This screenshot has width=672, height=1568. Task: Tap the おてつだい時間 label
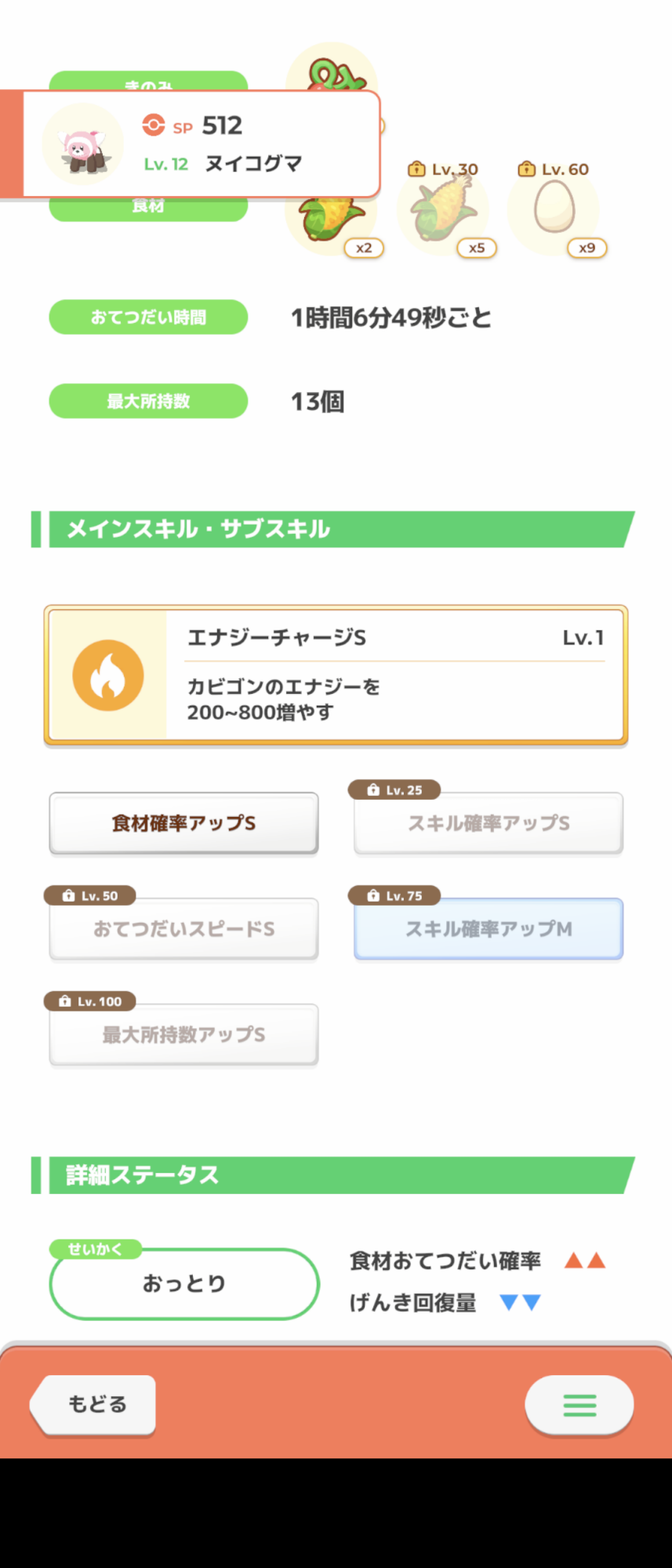(x=148, y=317)
